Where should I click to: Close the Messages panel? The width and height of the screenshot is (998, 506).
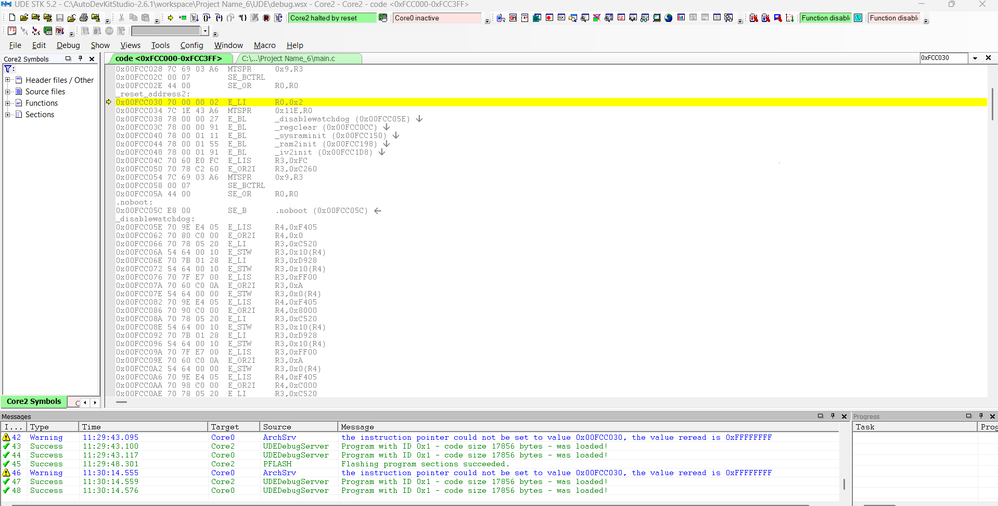(843, 416)
